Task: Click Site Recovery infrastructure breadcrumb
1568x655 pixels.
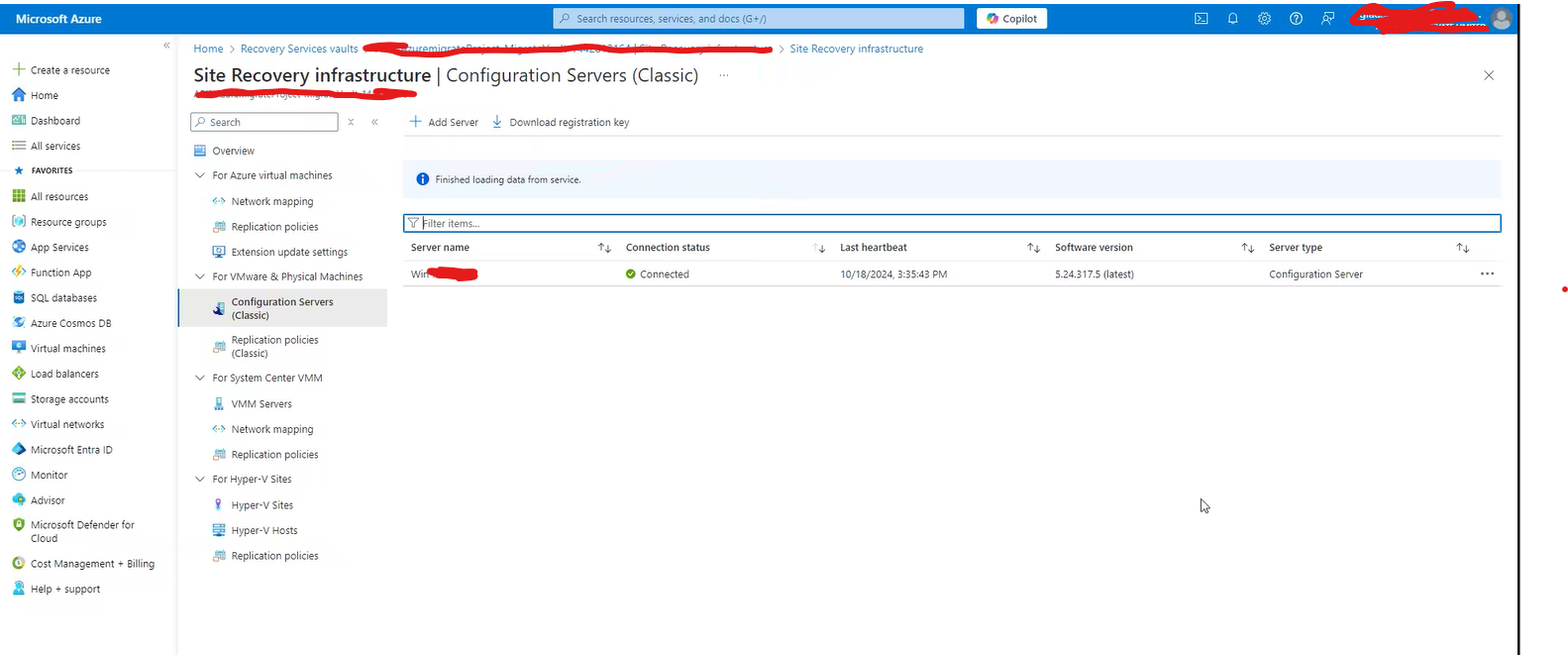Action: pos(856,49)
